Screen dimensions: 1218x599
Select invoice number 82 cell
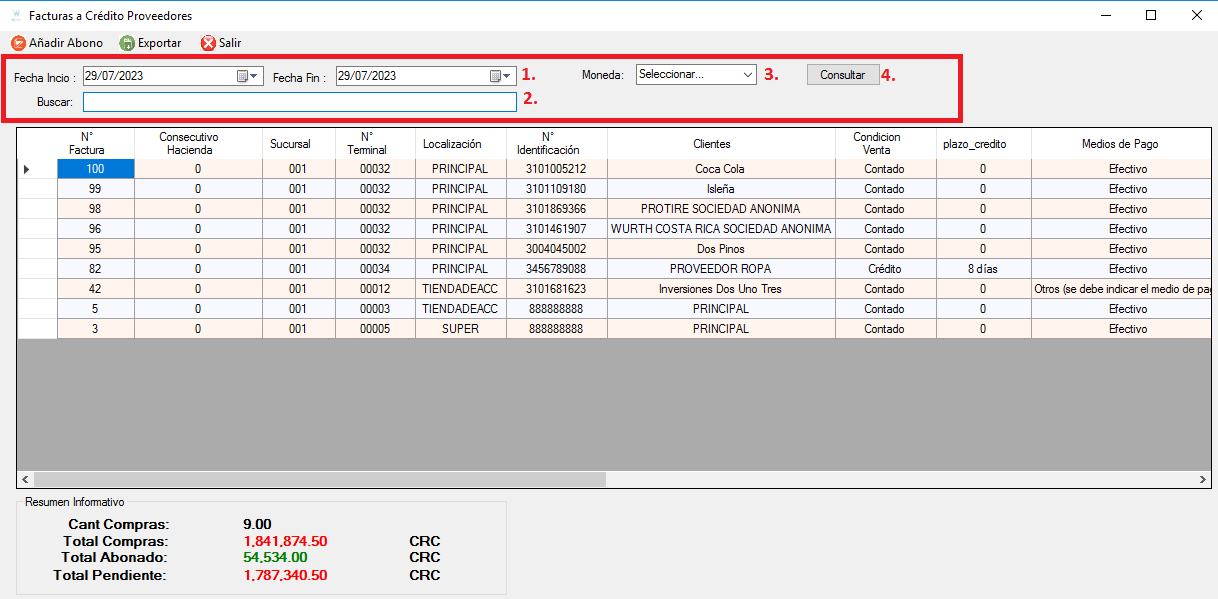tap(96, 269)
